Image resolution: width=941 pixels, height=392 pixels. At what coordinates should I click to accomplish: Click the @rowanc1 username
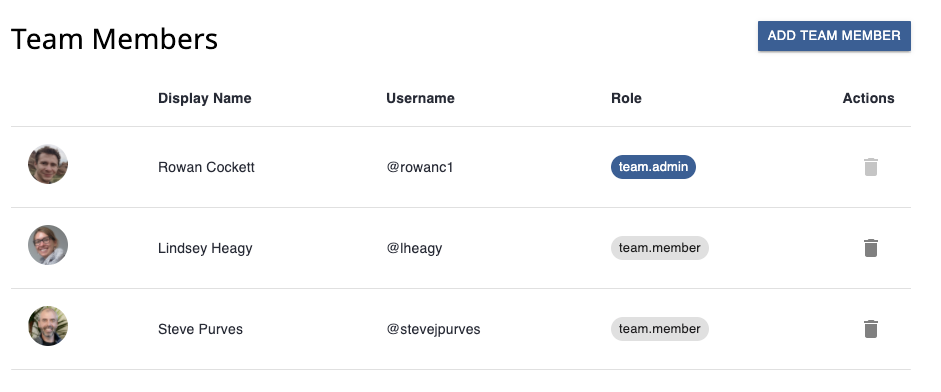419,167
